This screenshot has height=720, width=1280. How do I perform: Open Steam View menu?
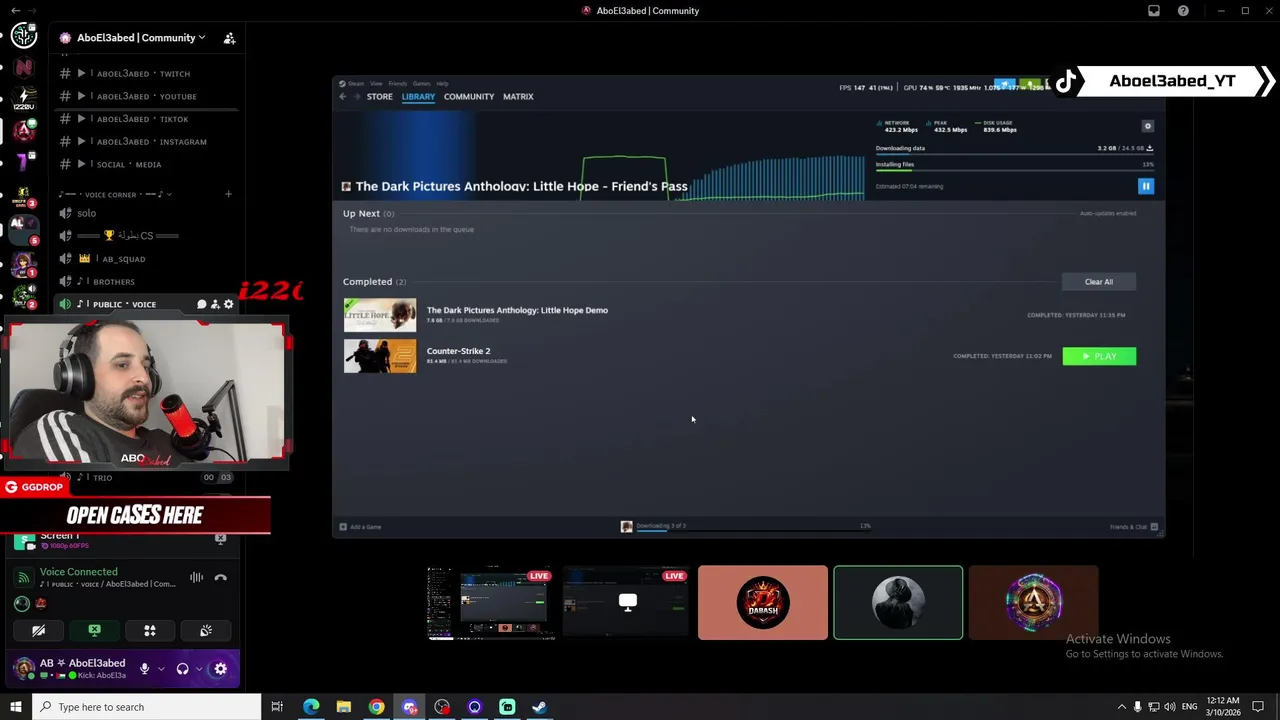(x=376, y=84)
